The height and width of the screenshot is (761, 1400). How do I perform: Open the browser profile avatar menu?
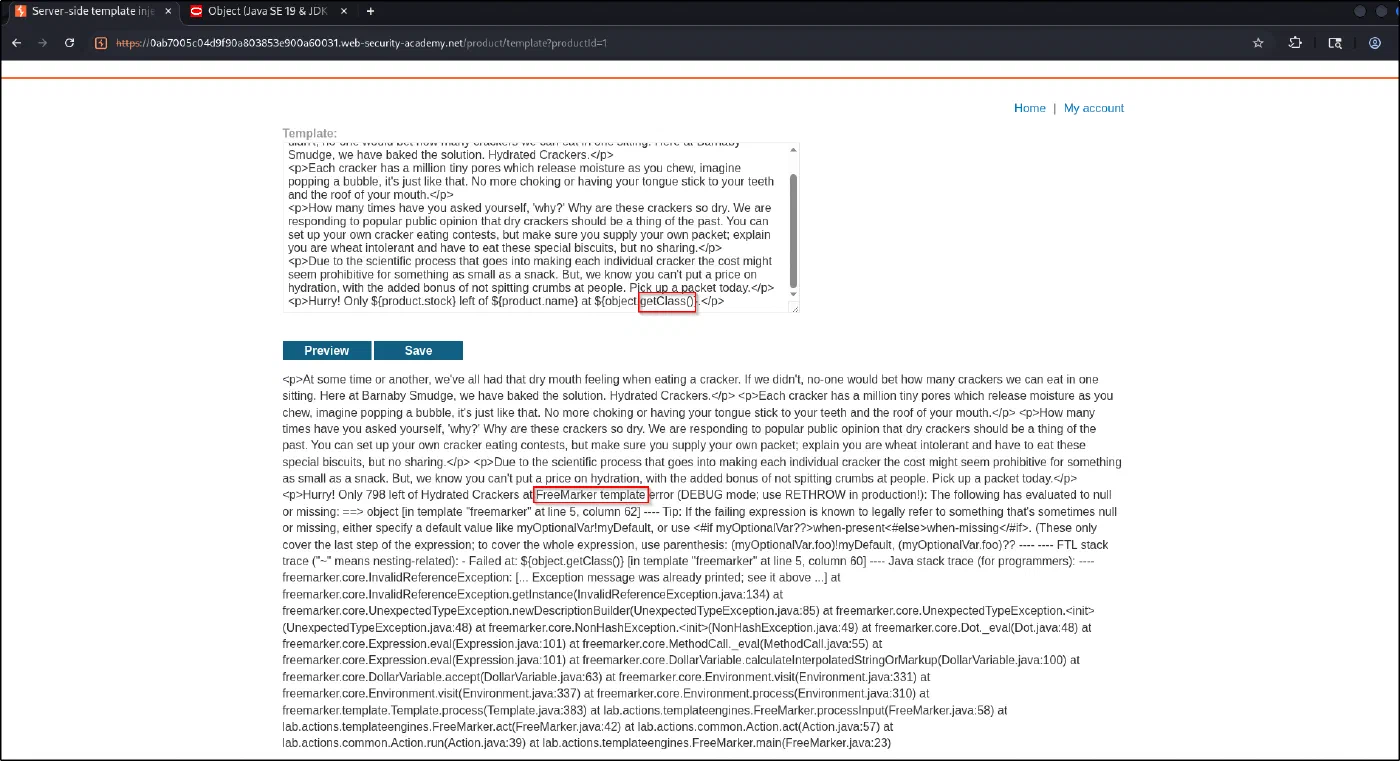tap(1376, 43)
